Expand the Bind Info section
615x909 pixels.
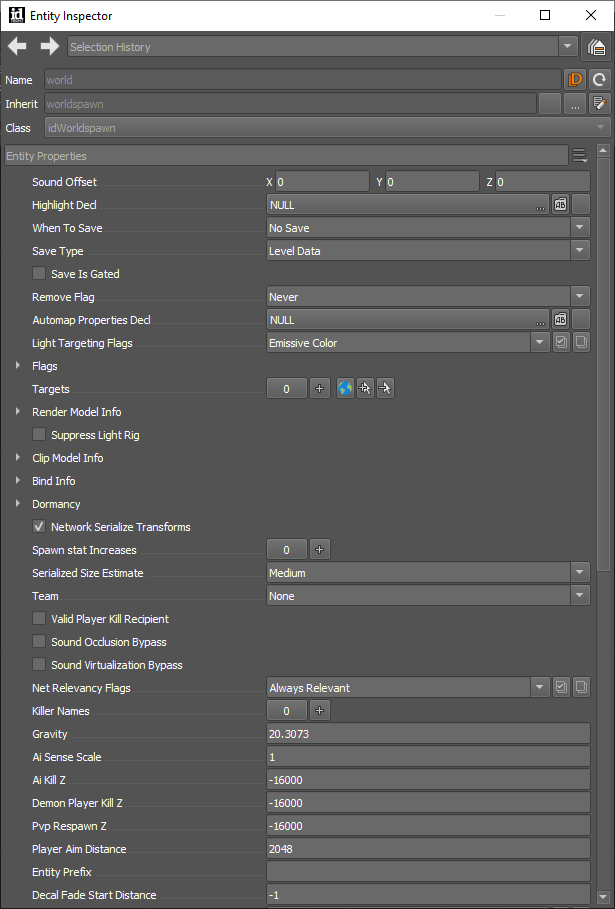(18, 481)
